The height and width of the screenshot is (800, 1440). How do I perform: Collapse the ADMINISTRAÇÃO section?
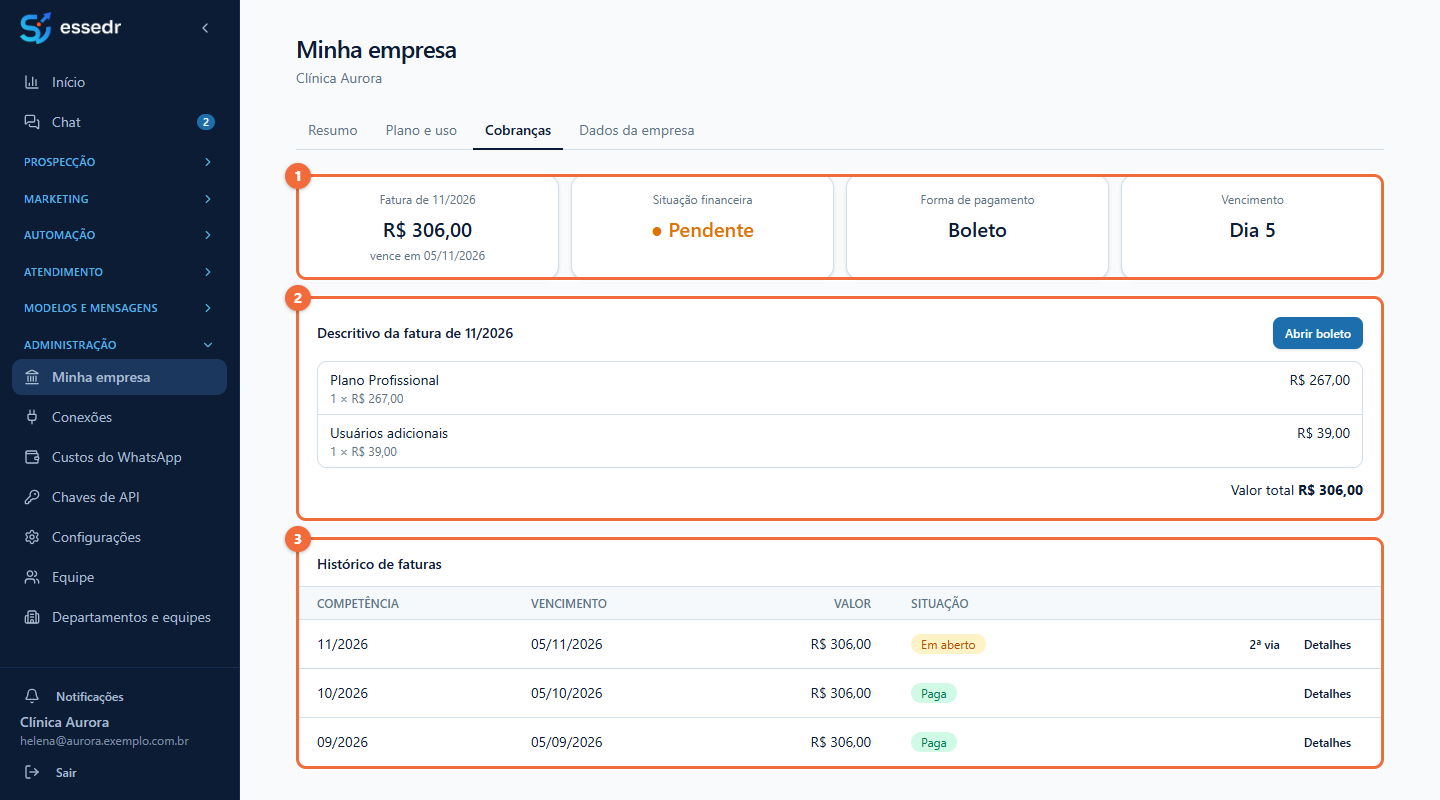tap(120, 345)
